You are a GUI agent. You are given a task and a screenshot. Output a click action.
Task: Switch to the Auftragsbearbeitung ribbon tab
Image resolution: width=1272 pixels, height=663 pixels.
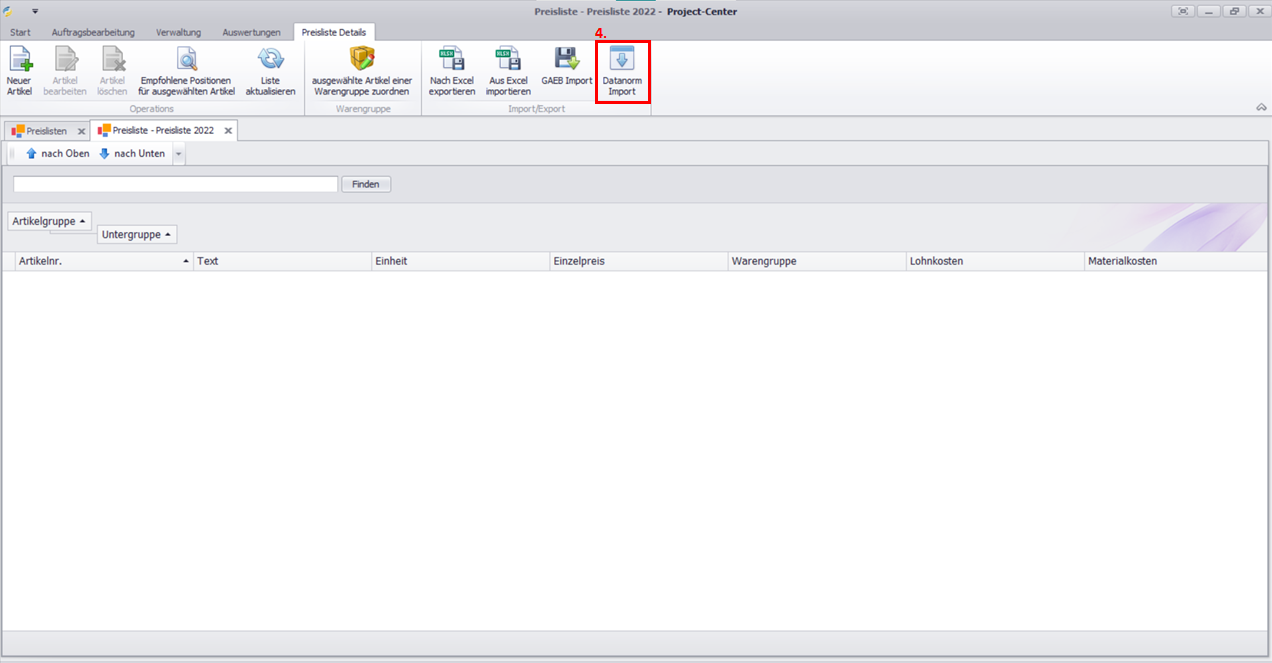(93, 32)
